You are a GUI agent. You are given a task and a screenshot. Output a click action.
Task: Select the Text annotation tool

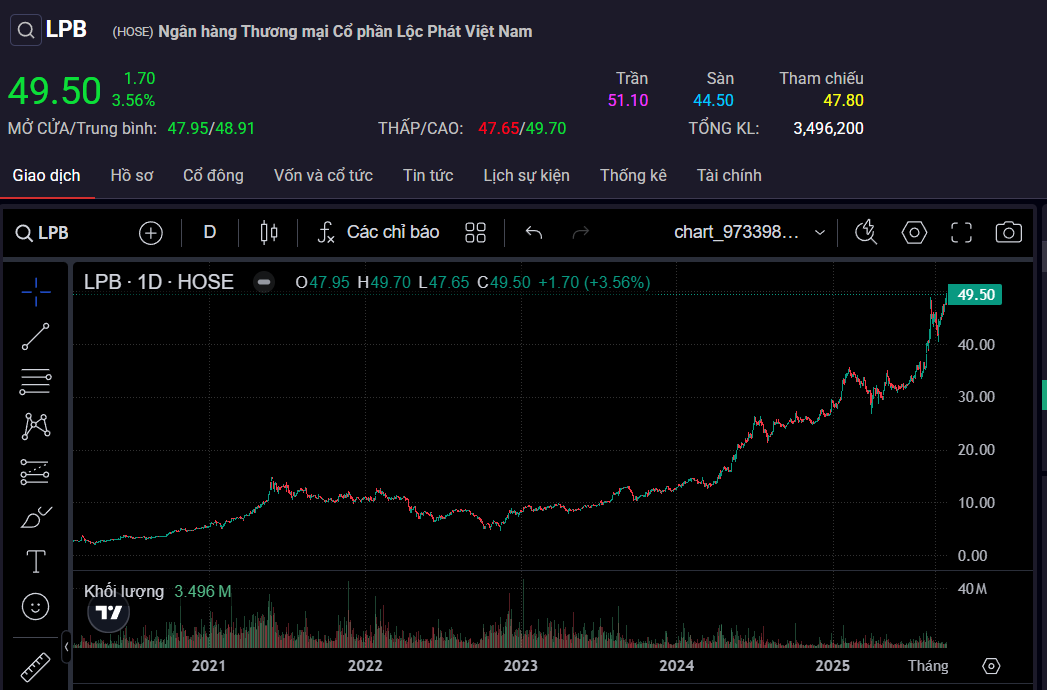click(x=35, y=562)
